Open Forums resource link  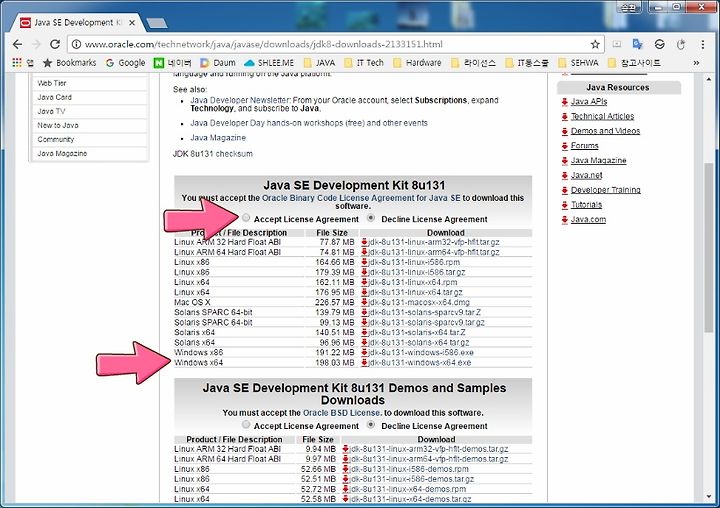[585, 146]
